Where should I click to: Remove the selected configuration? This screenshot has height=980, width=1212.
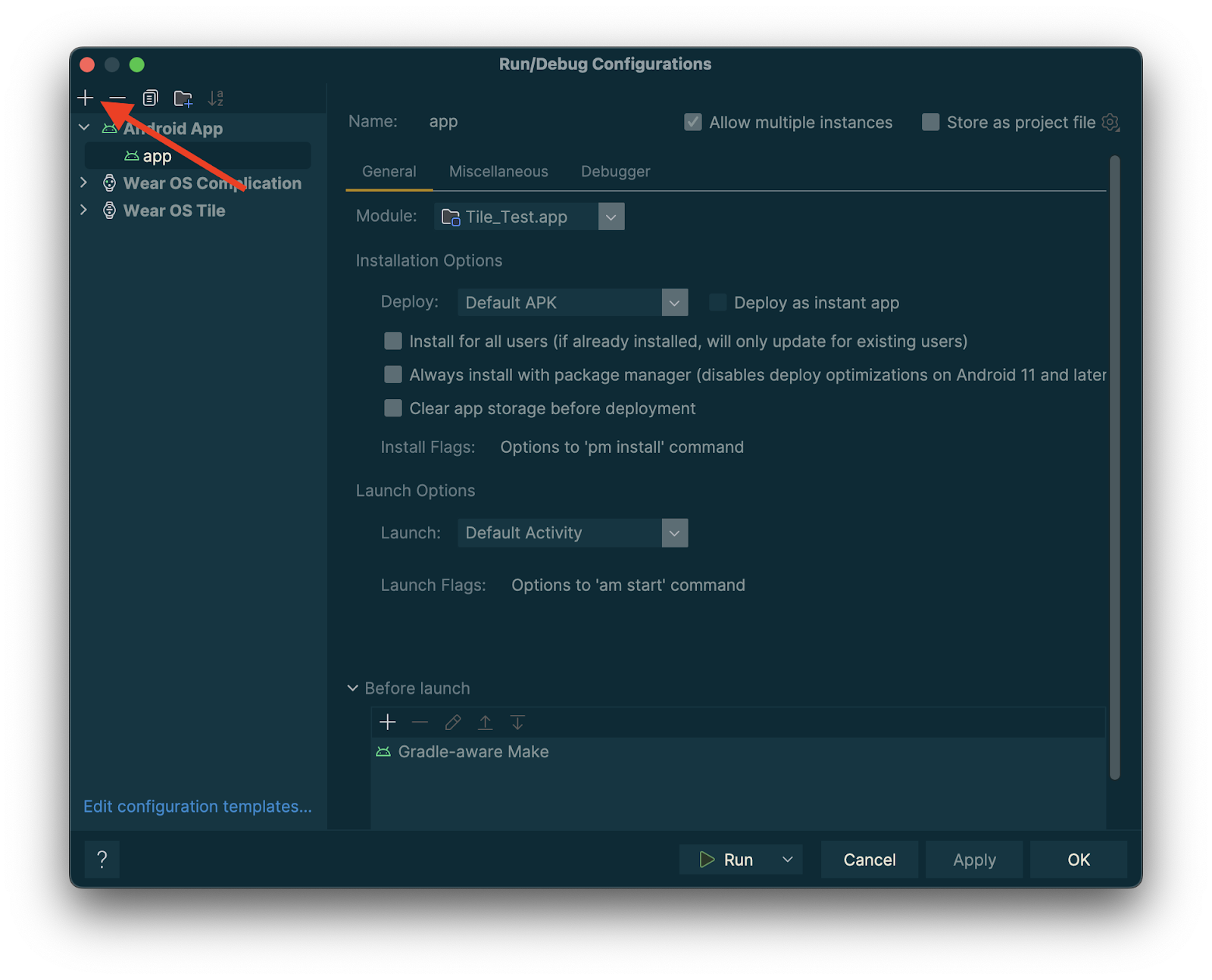point(117,98)
